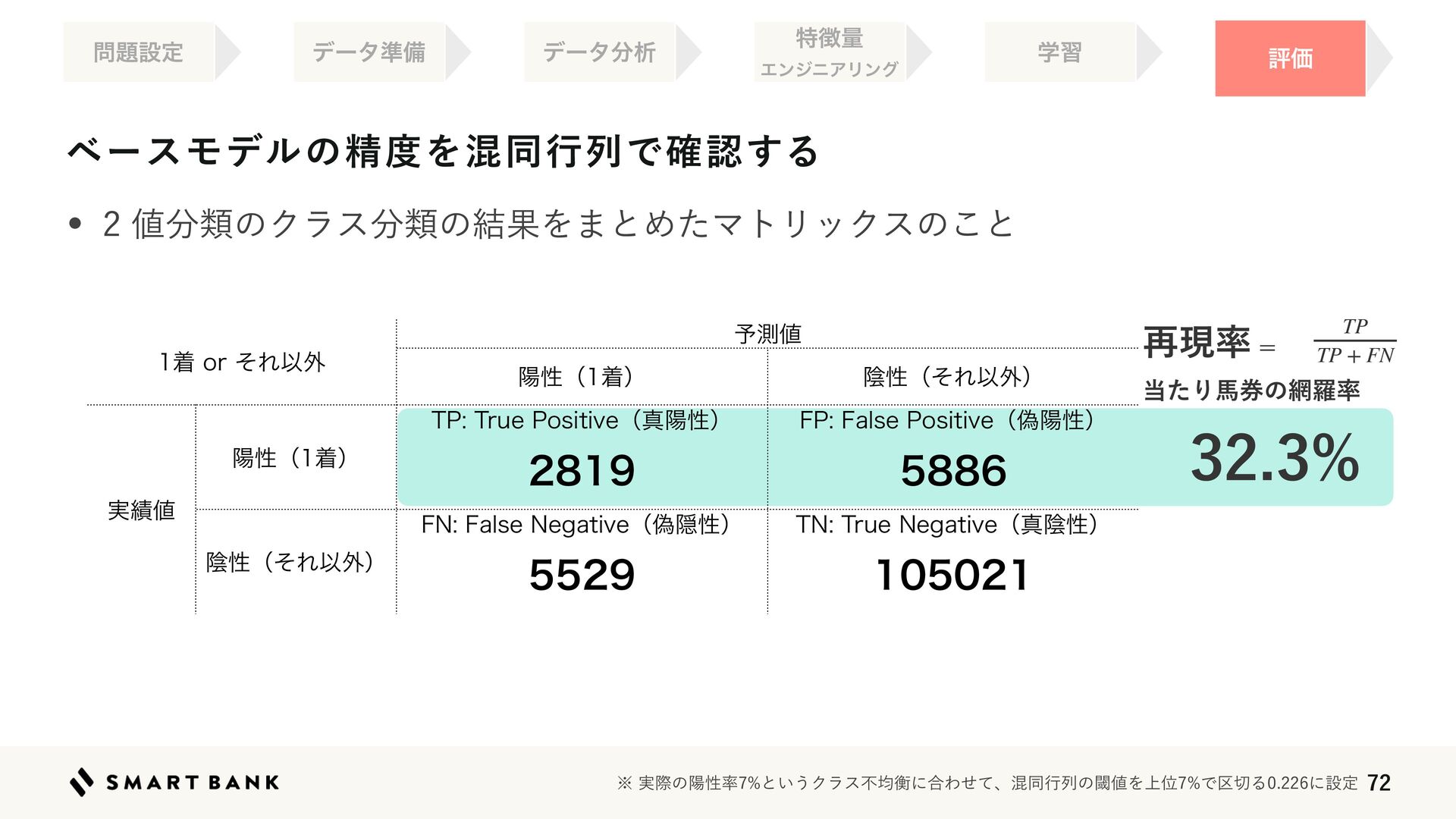Click the TP over TP+FN formula
This screenshot has height=819, width=1456.
1354,341
